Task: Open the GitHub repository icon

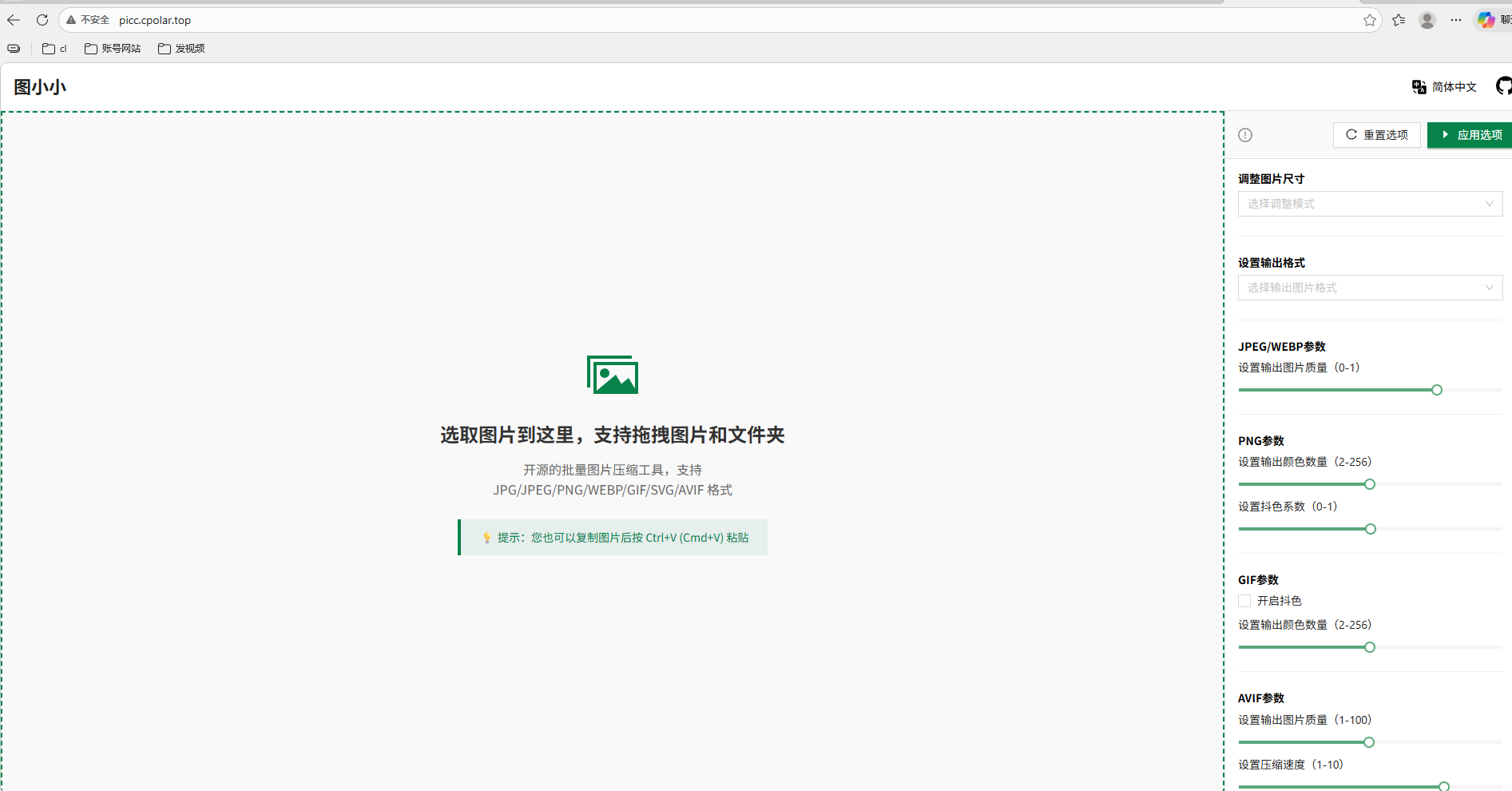Action: coord(1503,86)
